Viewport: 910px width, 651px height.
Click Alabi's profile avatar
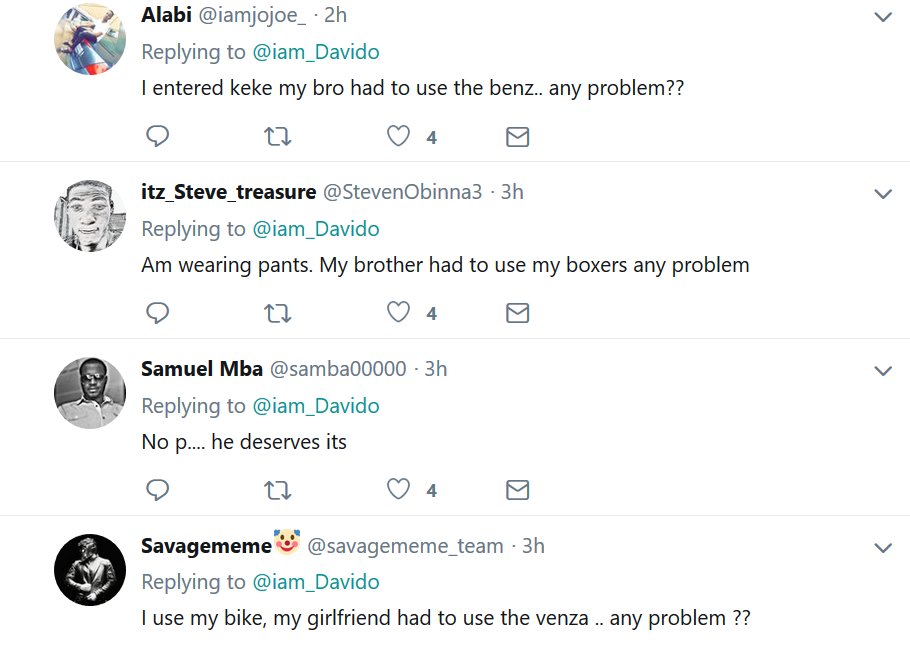[89, 39]
